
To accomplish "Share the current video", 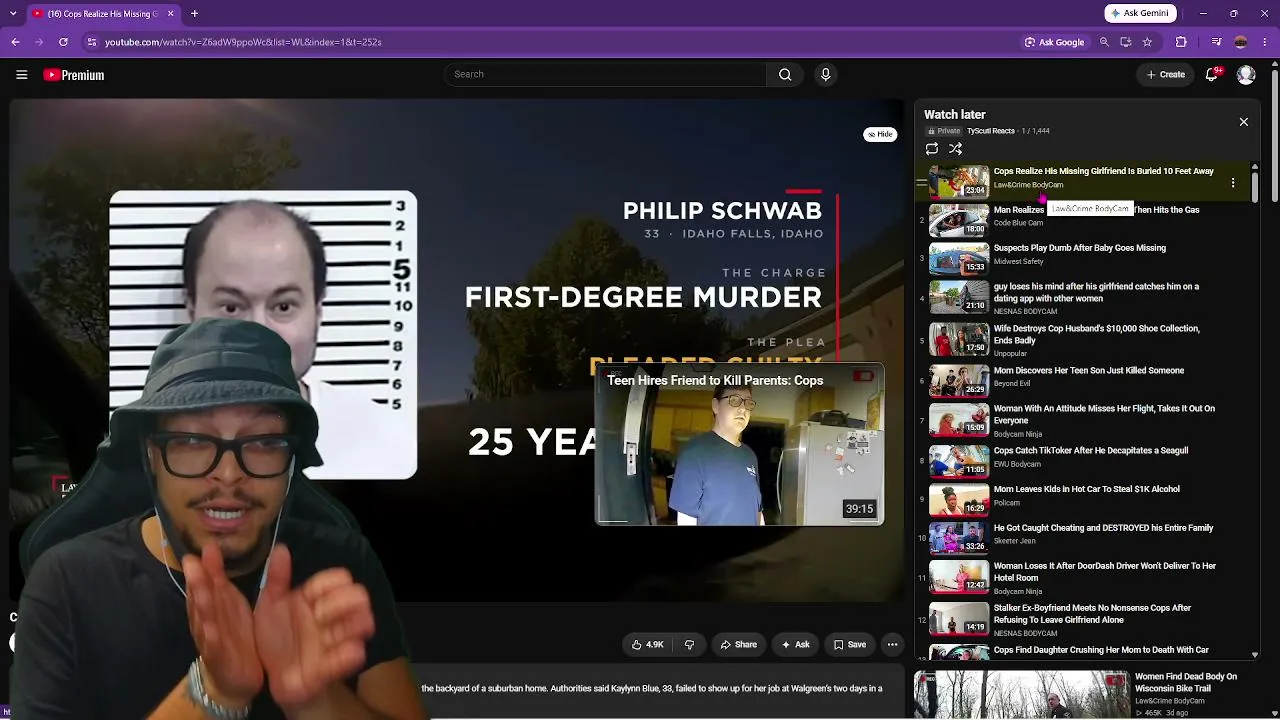I will [x=738, y=645].
